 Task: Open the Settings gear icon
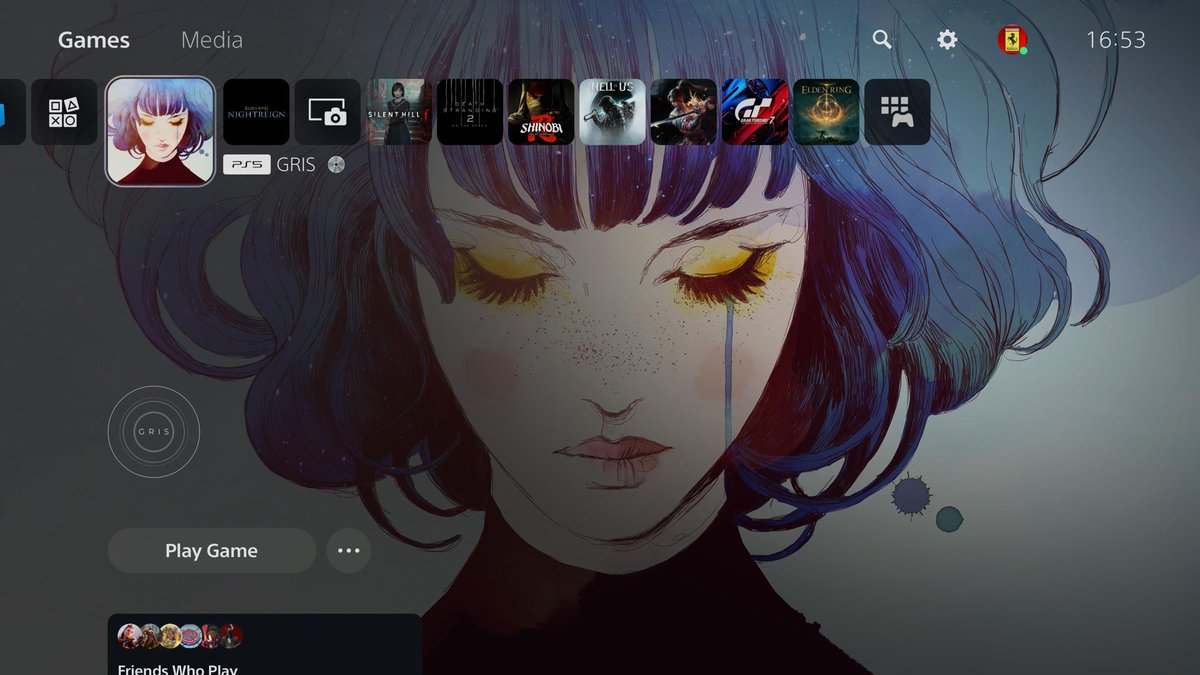pos(947,39)
